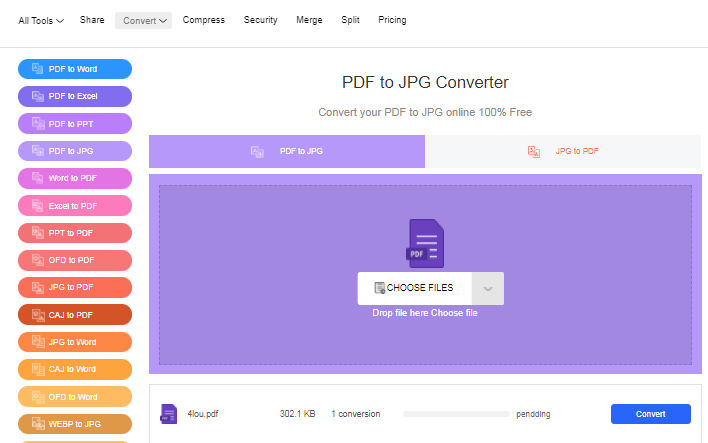
Task: Click the 302.1 KB file size text
Action: coord(298,414)
